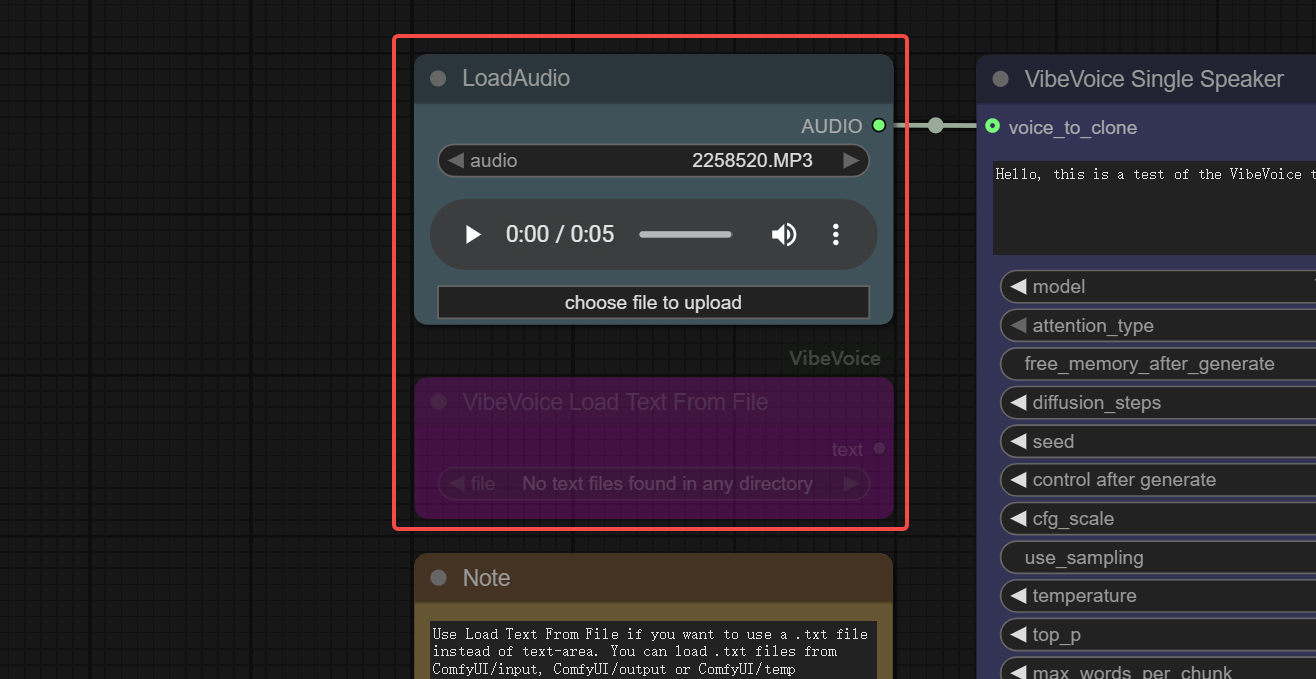
Task: Click left arrow of model widget
Action: click(x=1018, y=287)
